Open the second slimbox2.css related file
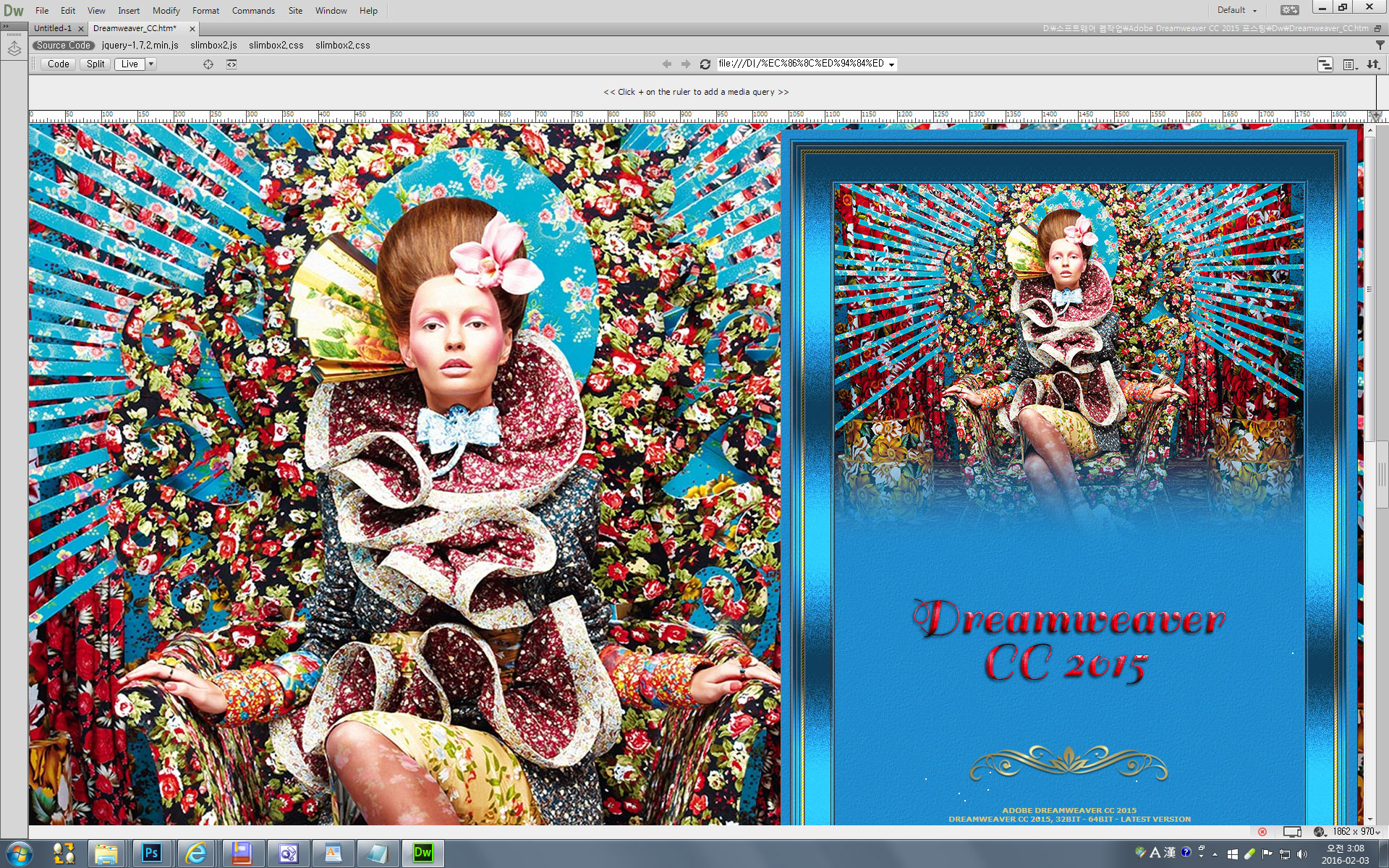 pyautogui.click(x=342, y=45)
